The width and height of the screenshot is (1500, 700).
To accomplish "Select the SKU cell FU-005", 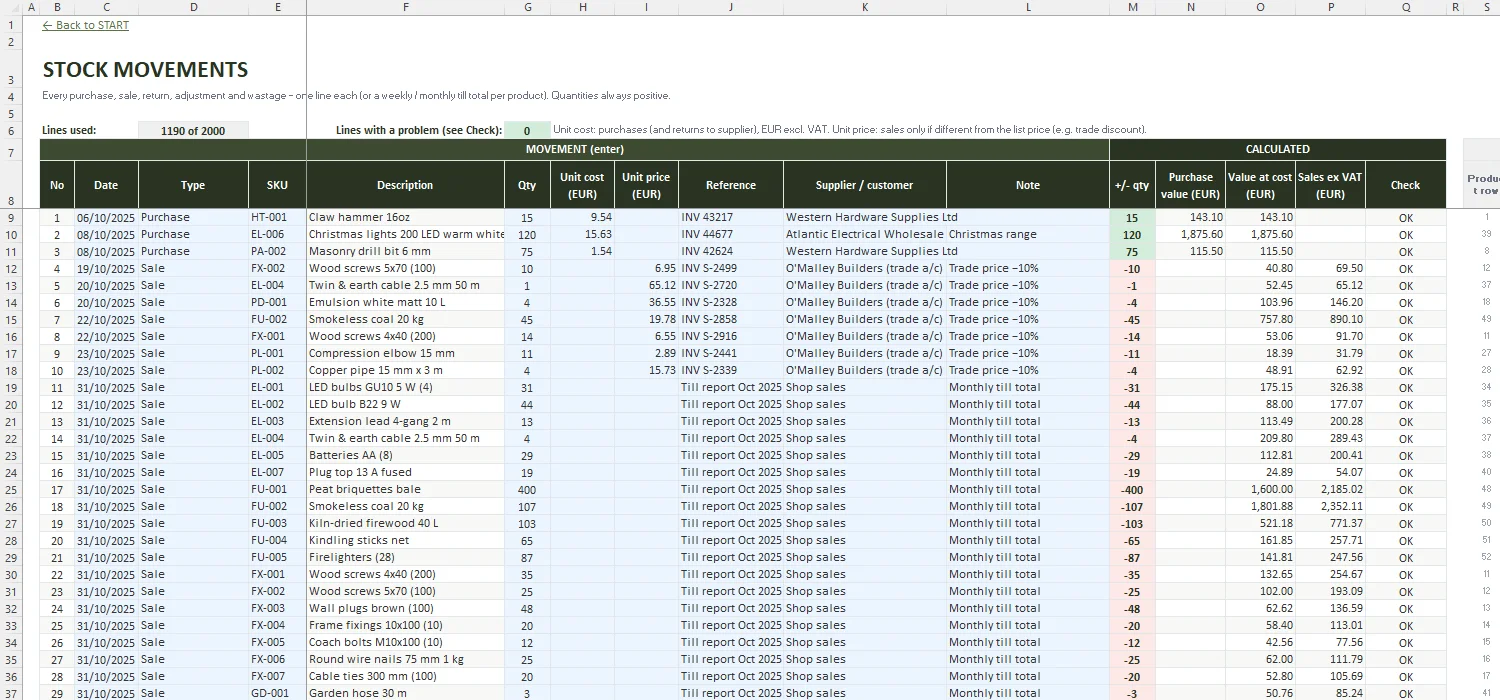I will click(x=277, y=557).
